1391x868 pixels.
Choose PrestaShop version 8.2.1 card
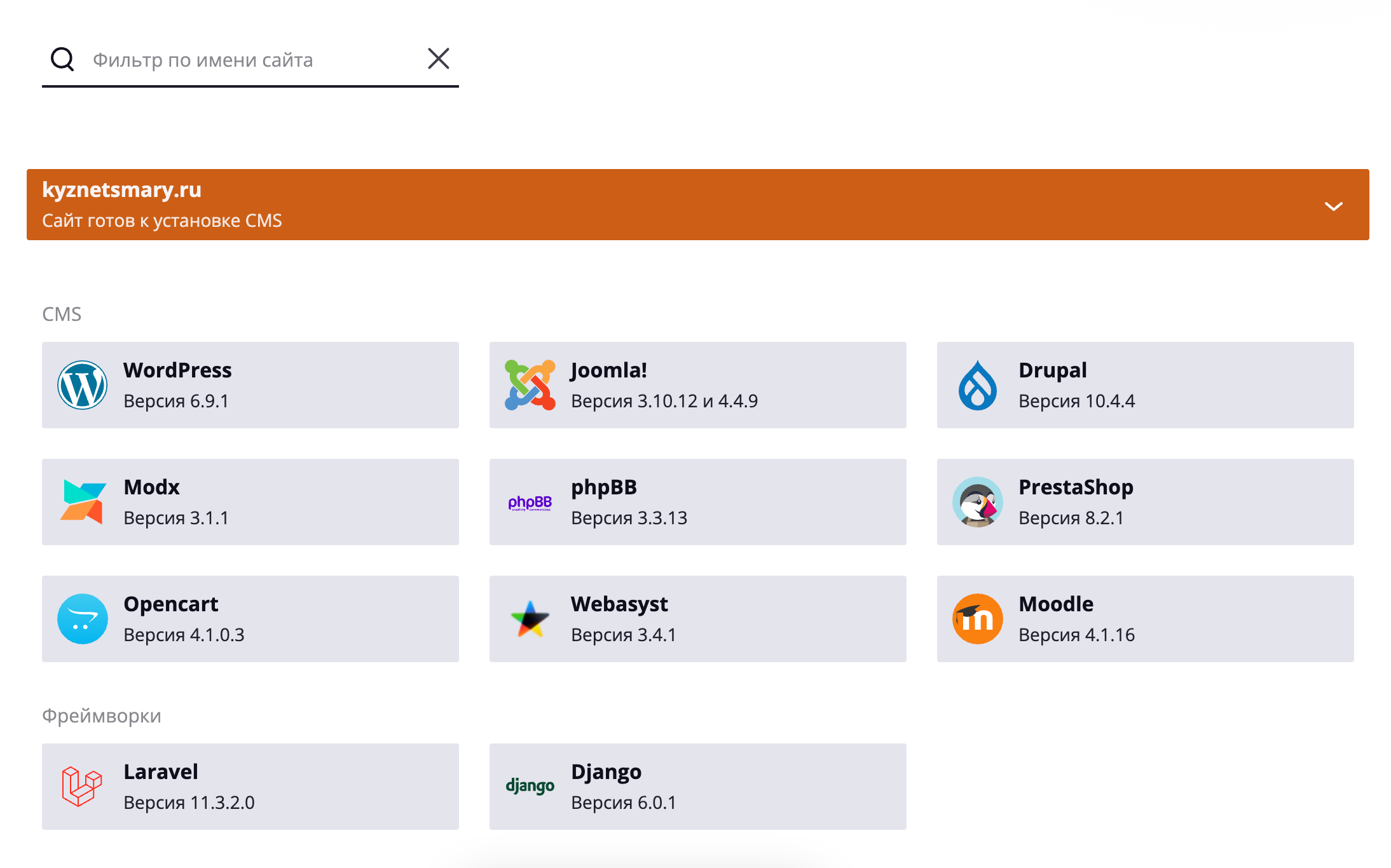point(1146,502)
